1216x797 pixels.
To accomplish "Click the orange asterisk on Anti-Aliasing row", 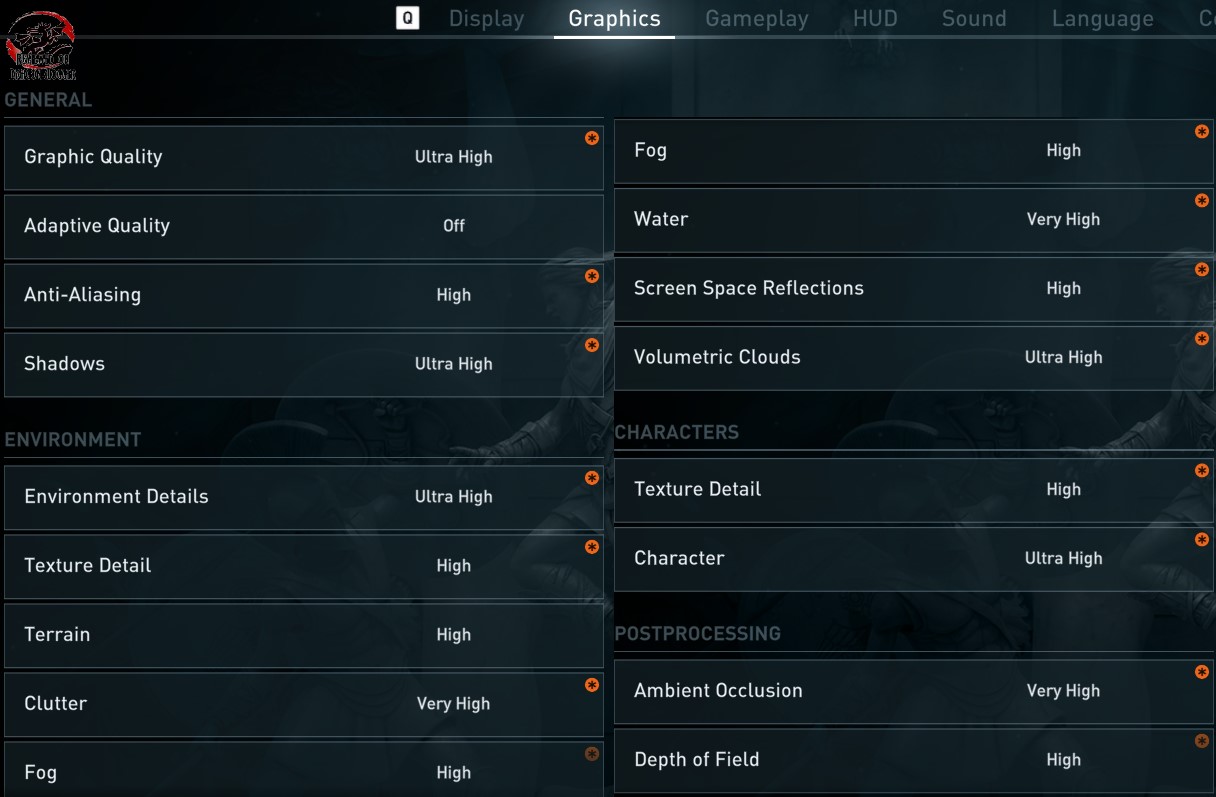I will coord(592,276).
